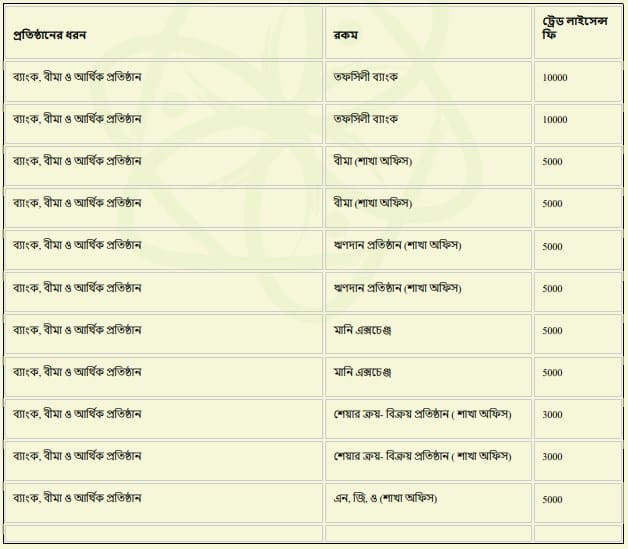Select the first বীমা (শাখা অফিস) cell
This screenshot has height=549, width=628.
(373, 161)
